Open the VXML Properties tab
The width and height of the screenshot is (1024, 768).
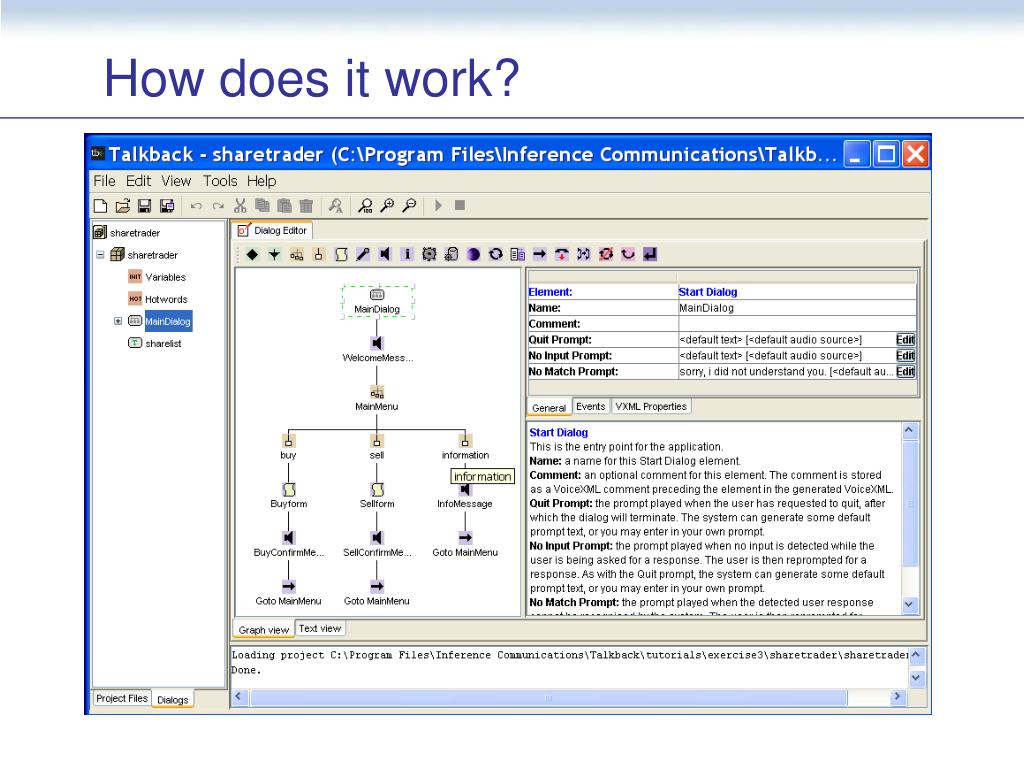coord(651,406)
